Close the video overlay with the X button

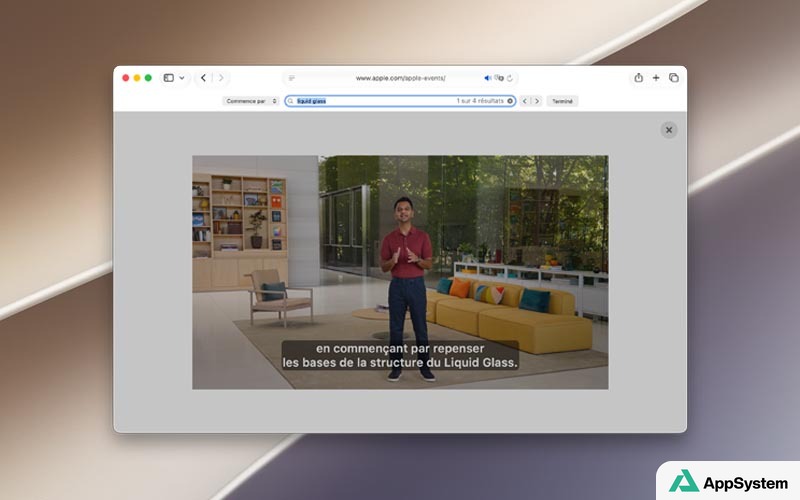click(669, 130)
